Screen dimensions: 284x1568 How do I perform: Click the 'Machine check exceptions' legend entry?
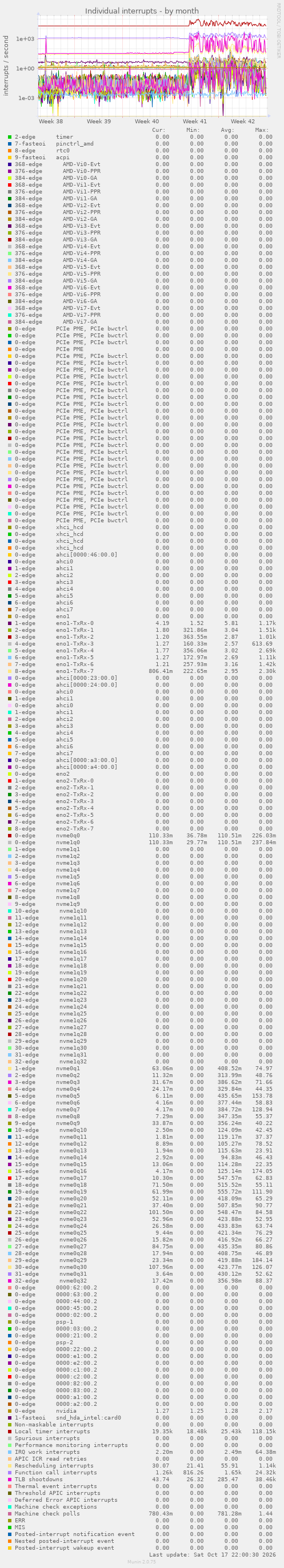[x=56, y=1506]
